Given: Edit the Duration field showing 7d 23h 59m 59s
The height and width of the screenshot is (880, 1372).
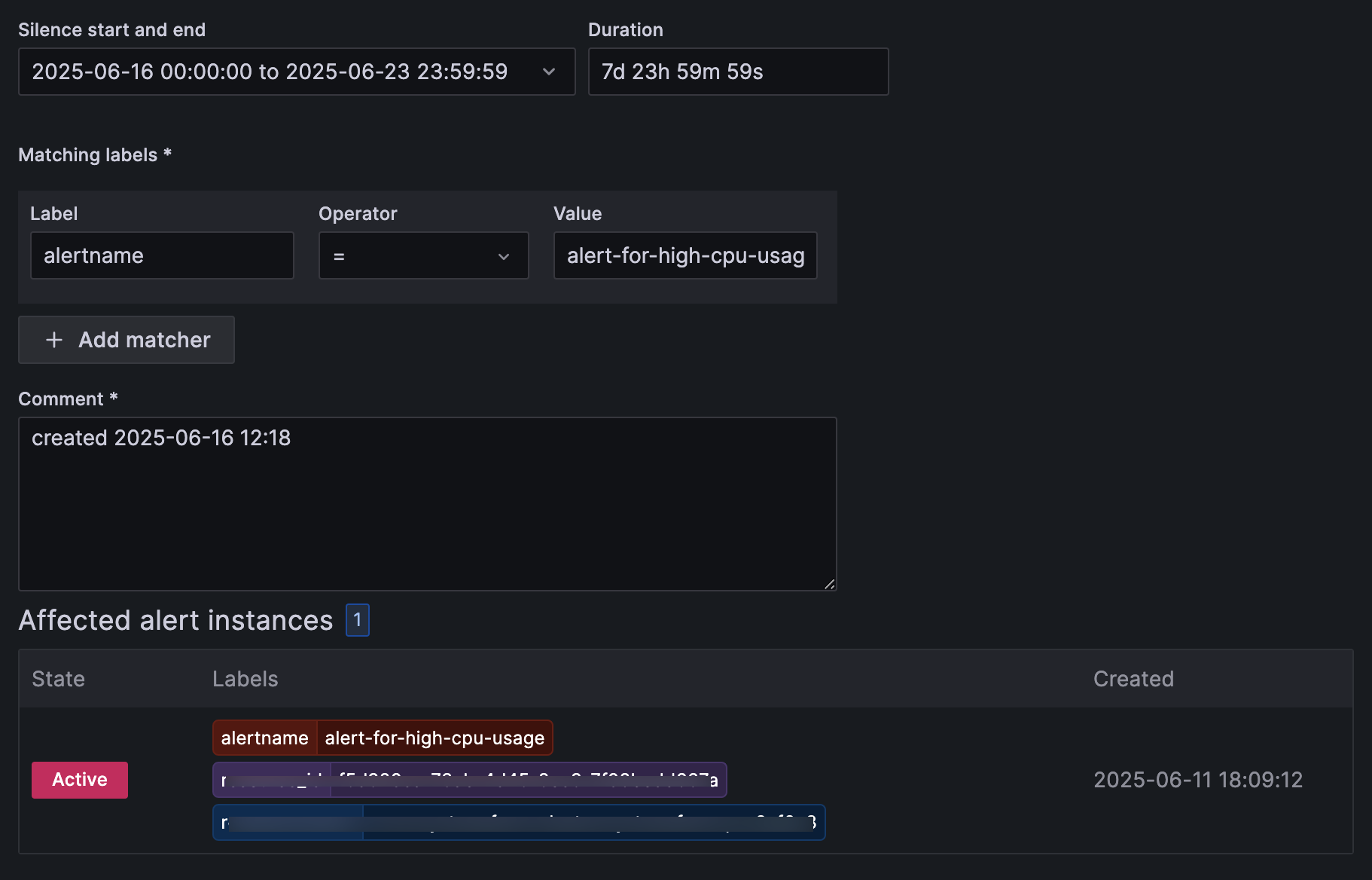Looking at the screenshot, I should pyautogui.click(x=737, y=72).
